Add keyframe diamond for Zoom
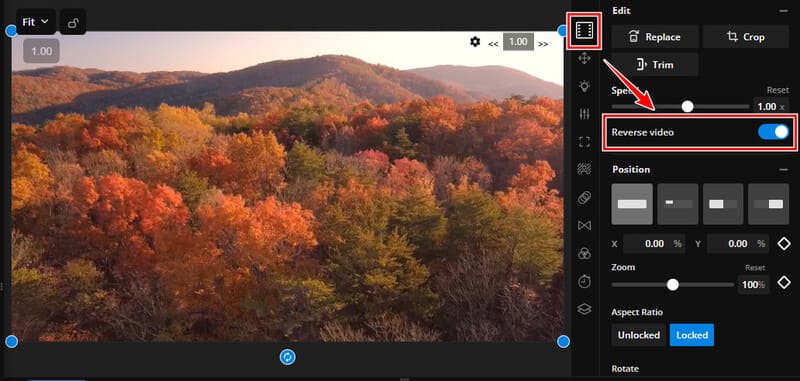 [784, 282]
